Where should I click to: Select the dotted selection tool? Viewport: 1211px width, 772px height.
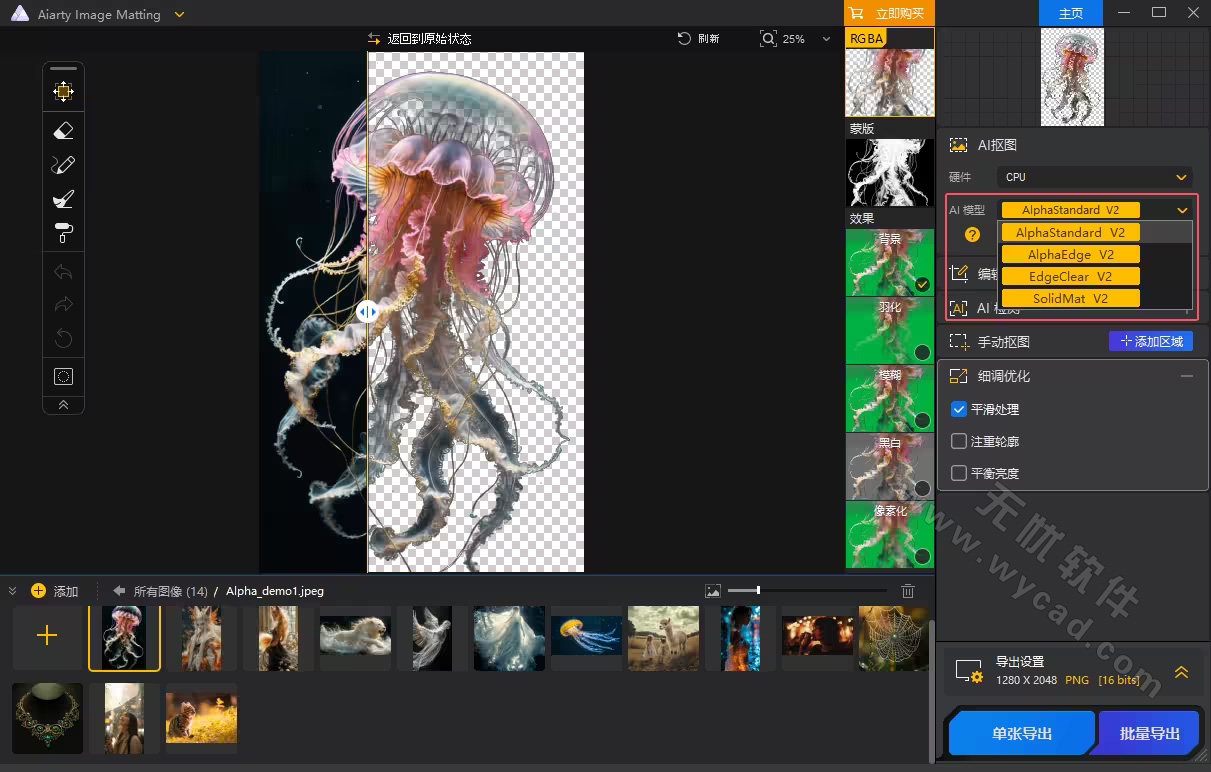(63, 375)
